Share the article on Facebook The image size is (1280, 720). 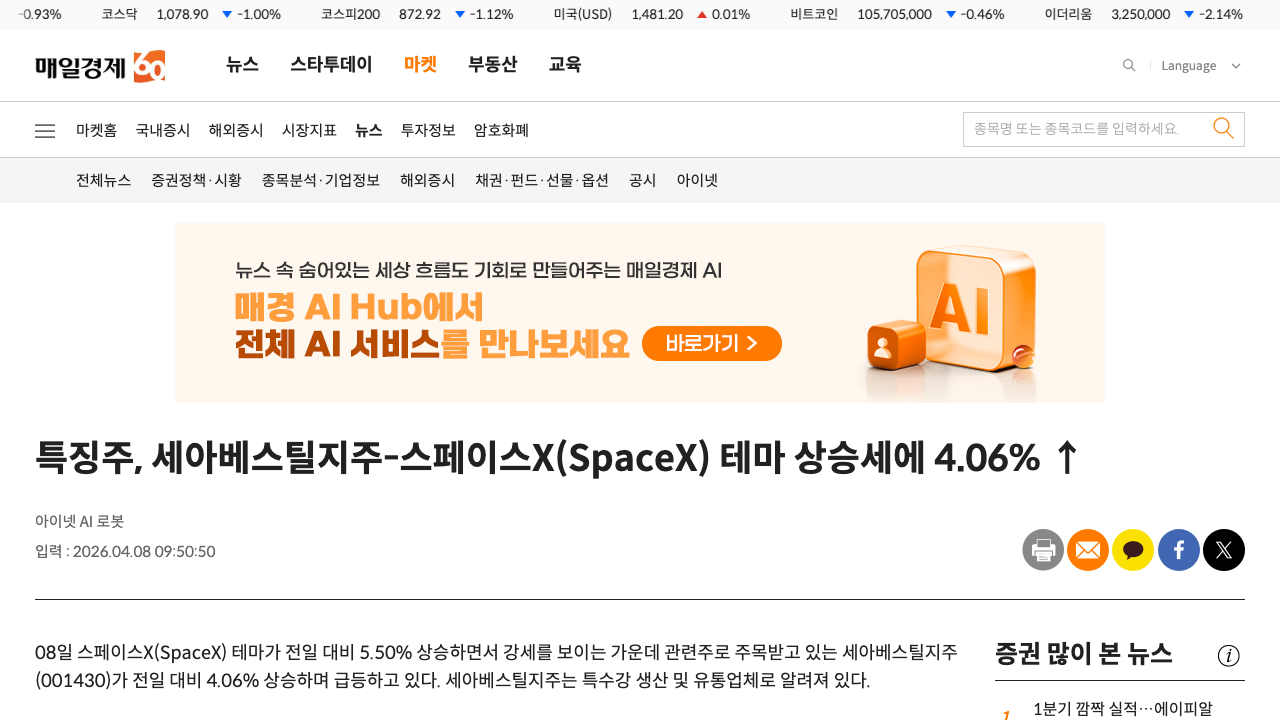point(1179,550)
